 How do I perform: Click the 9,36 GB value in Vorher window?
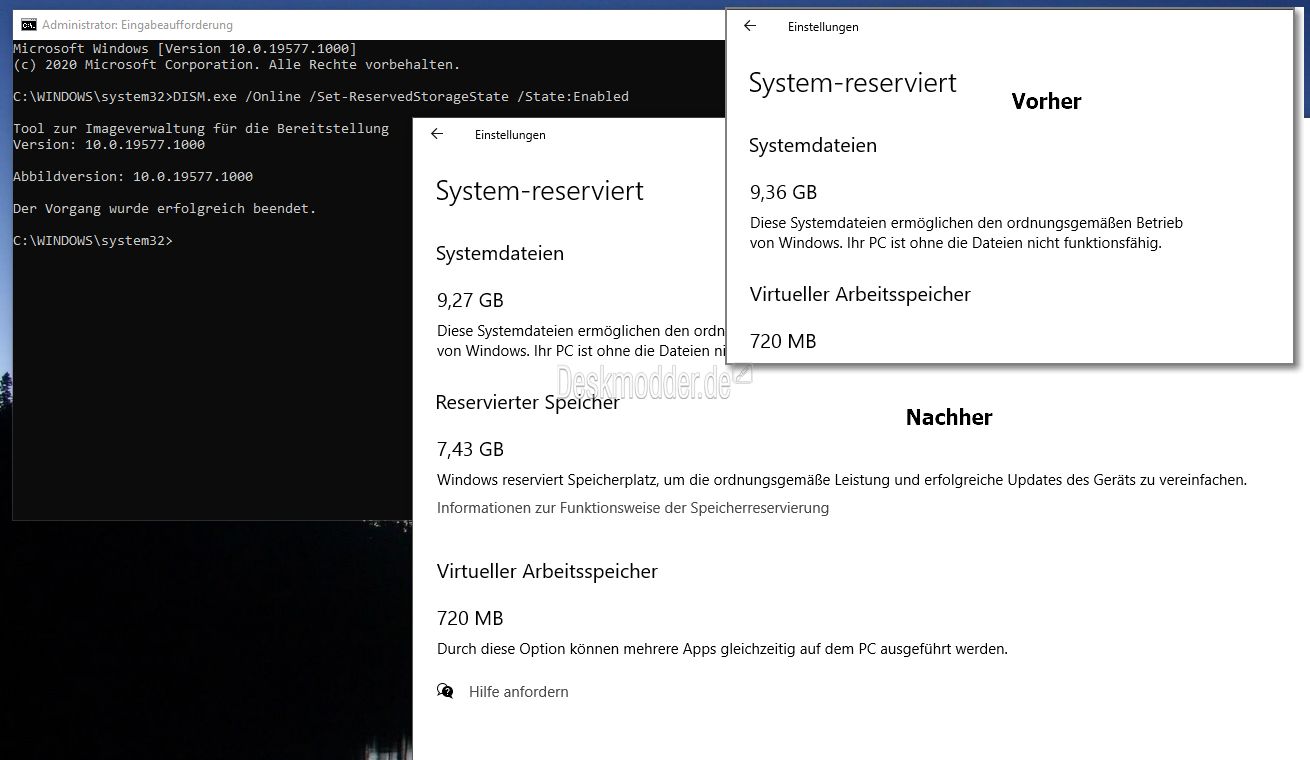point(783,192)
